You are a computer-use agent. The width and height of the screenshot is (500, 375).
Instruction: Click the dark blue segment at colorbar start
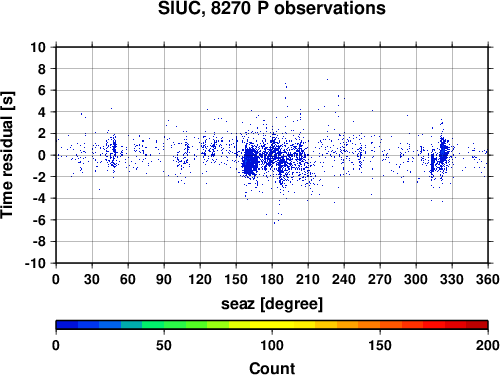tap(67, 325)
